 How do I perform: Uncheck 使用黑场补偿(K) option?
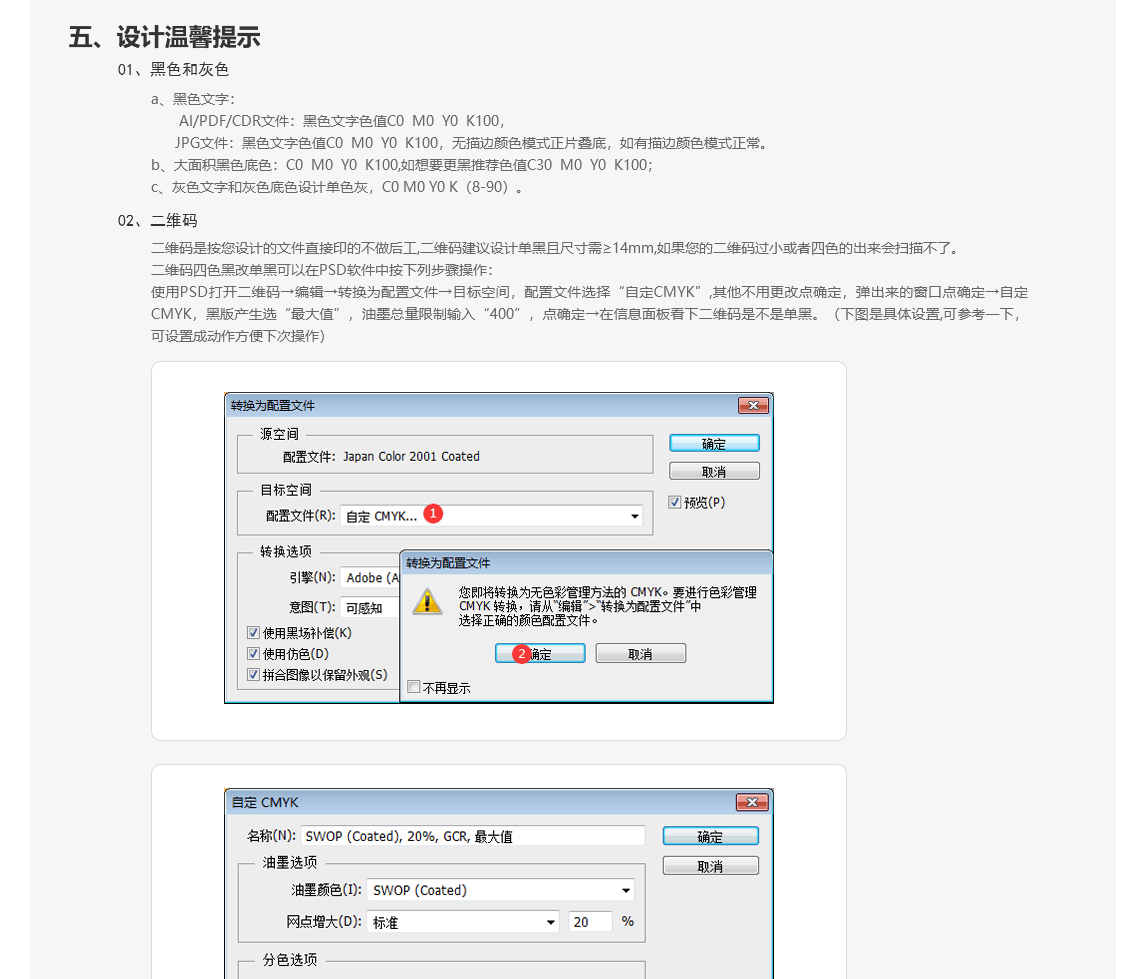[x=254, y=633]
